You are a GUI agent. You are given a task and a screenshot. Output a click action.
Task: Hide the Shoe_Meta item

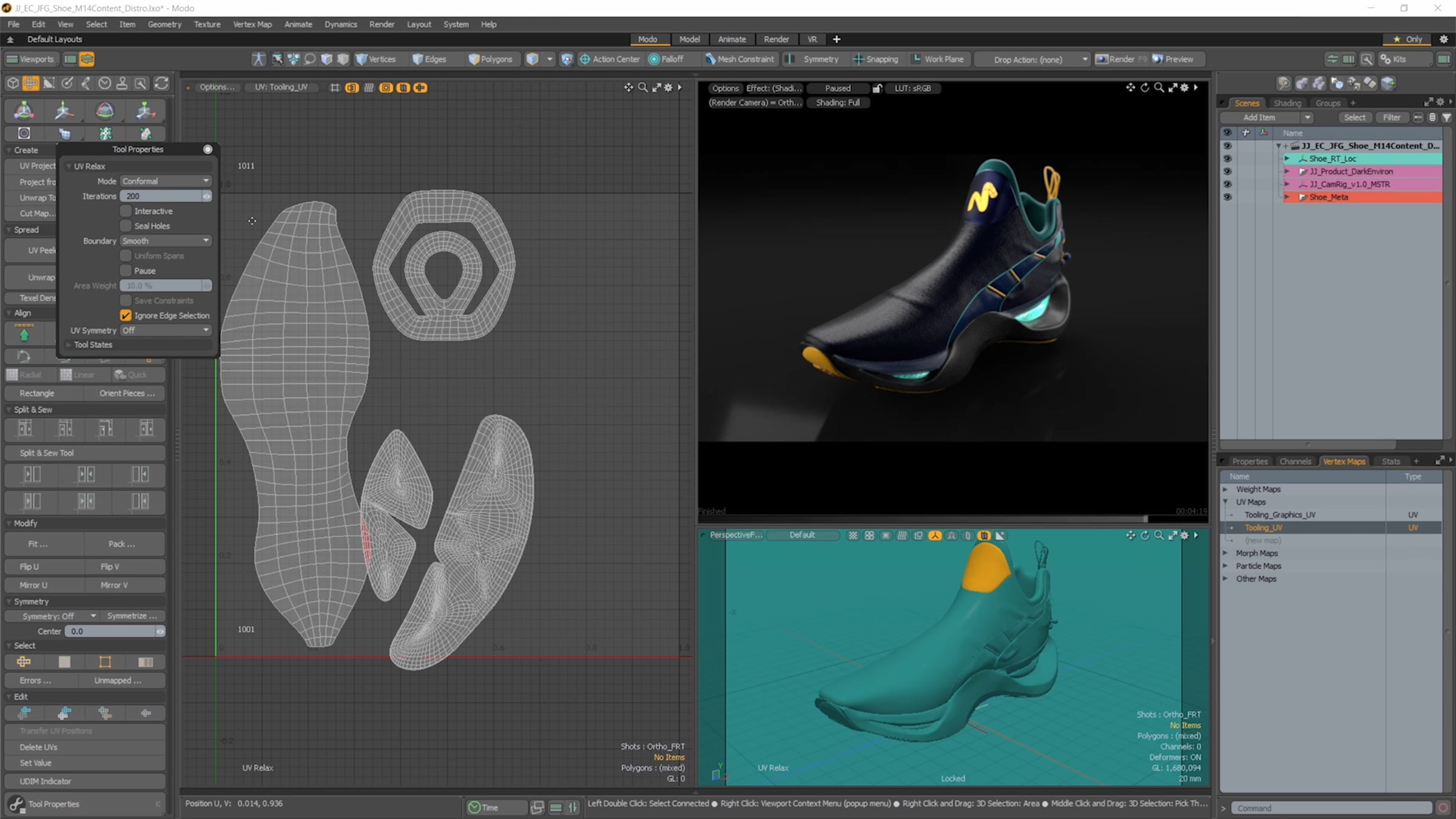click(1227, 197)
